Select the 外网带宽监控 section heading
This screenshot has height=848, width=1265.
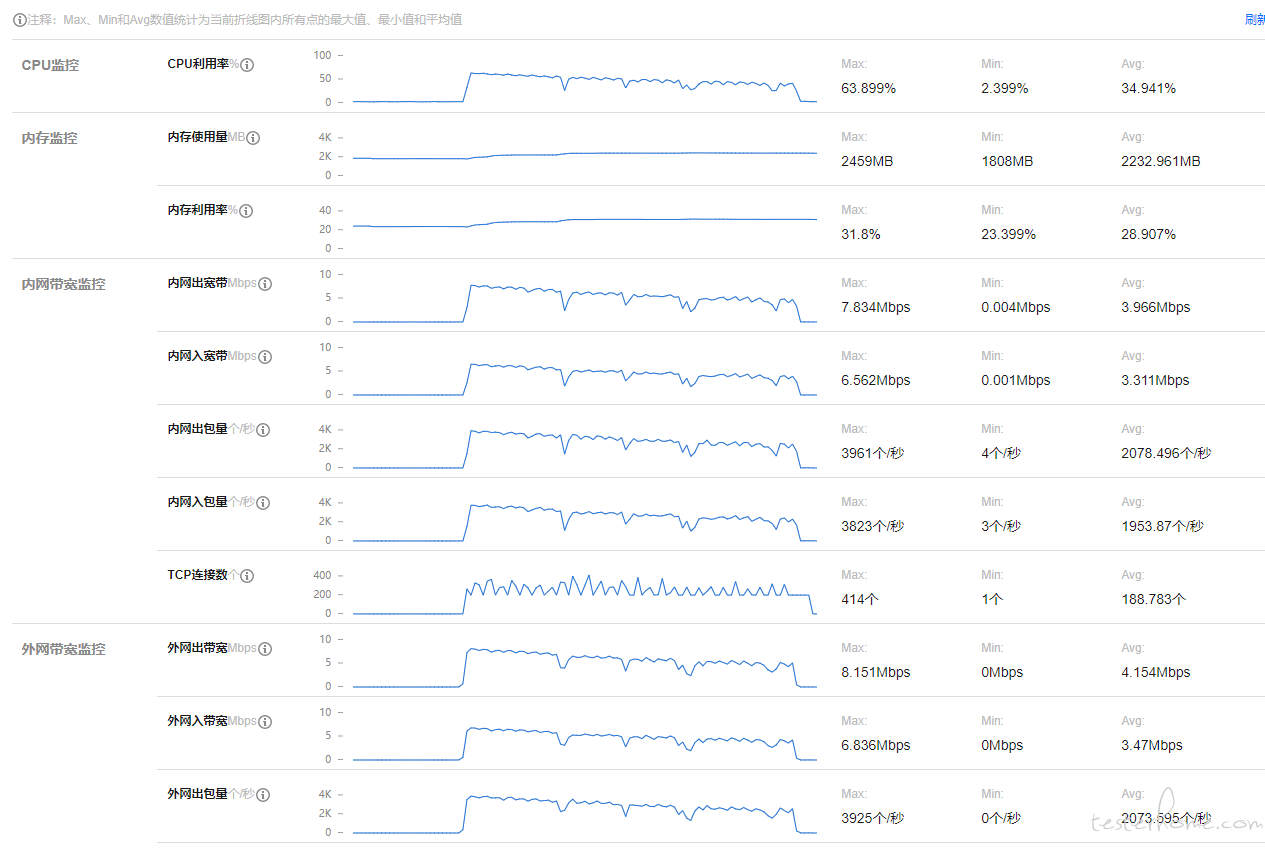click(x=63, y=649)
